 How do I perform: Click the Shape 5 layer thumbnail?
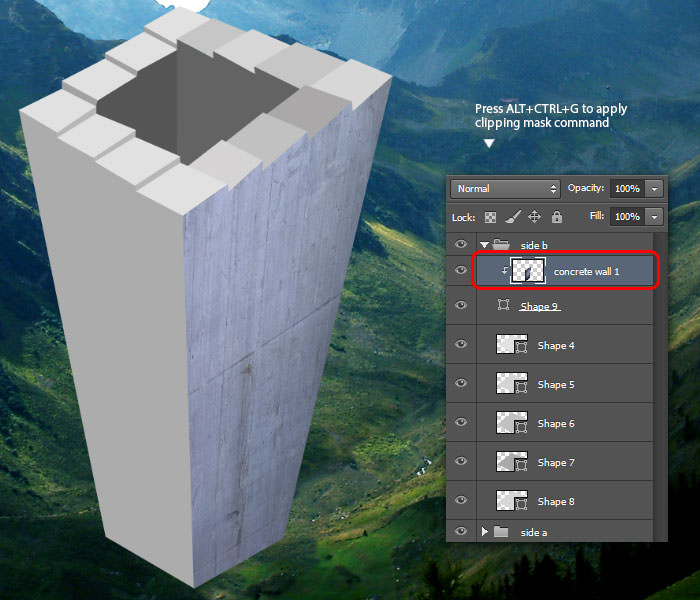point(512,383)
